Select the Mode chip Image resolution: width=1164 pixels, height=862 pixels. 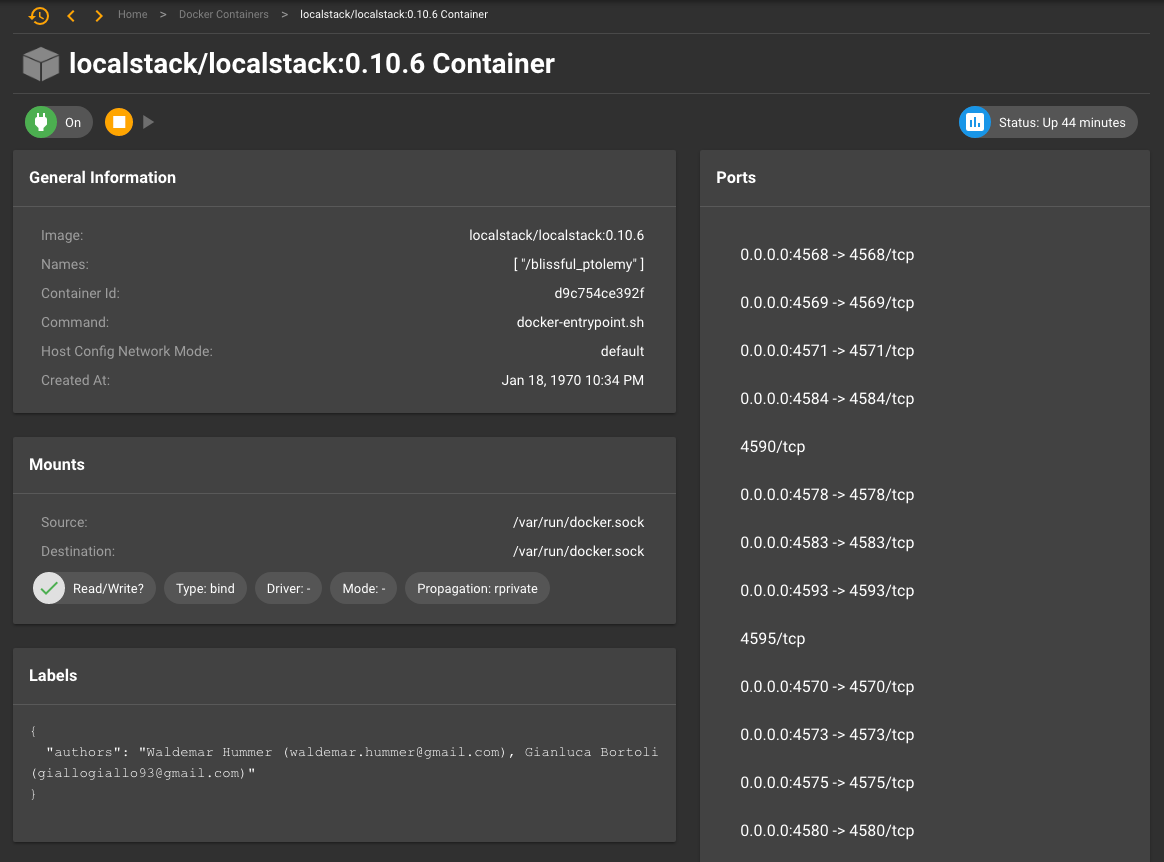tap(364, 589)
